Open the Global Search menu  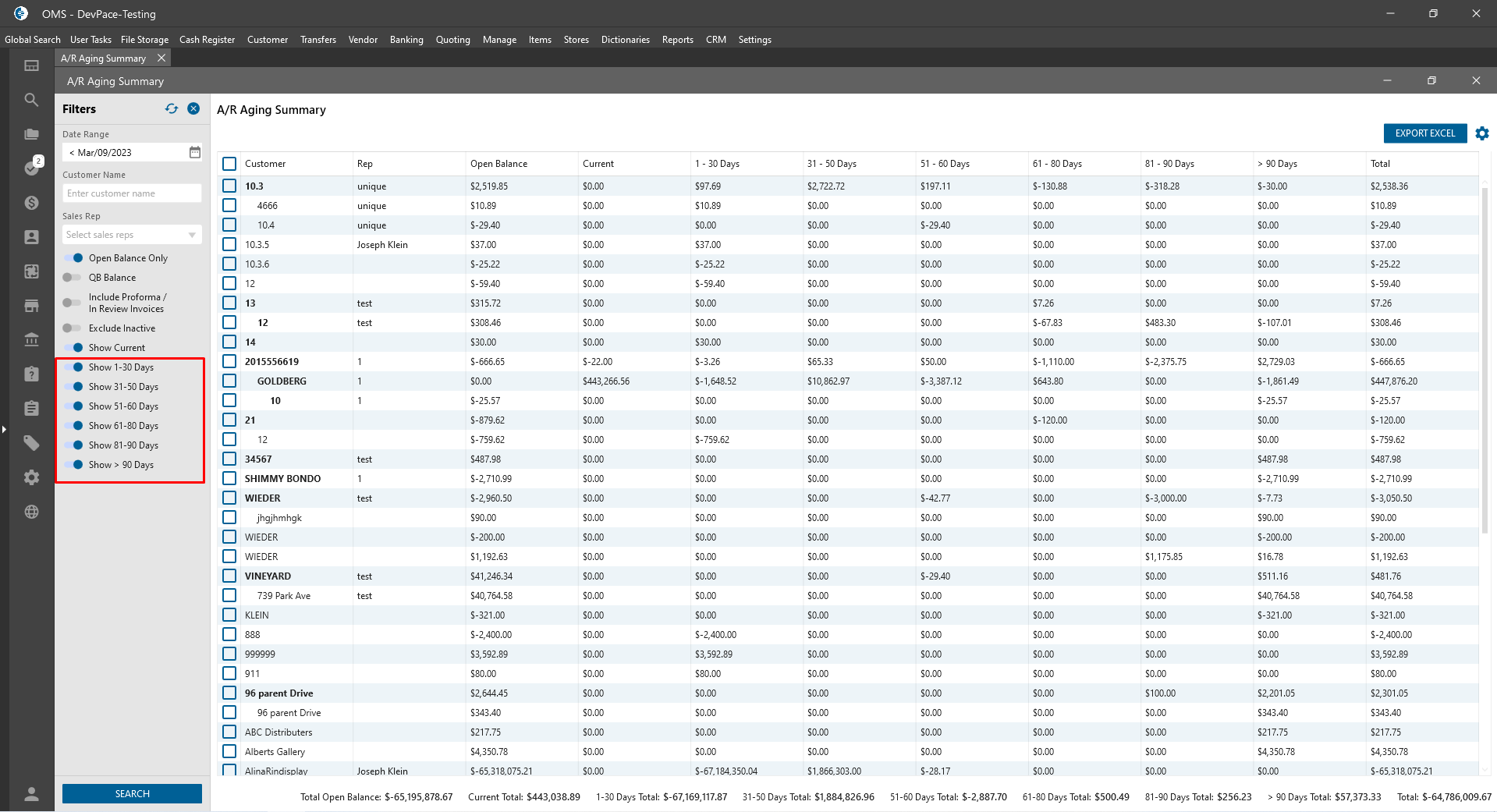(x=33, y=39)
